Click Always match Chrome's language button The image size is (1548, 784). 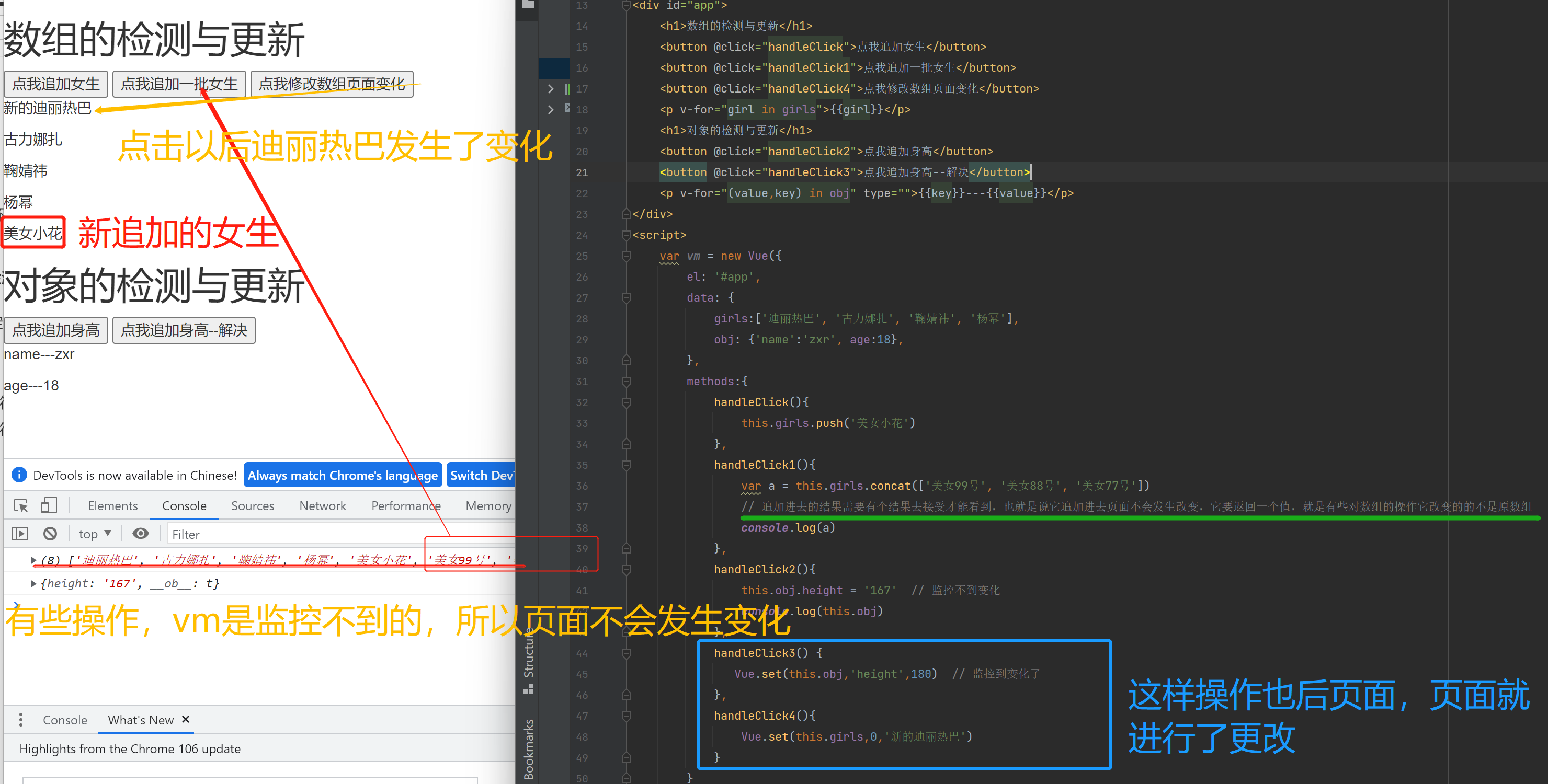coord(343,475)
